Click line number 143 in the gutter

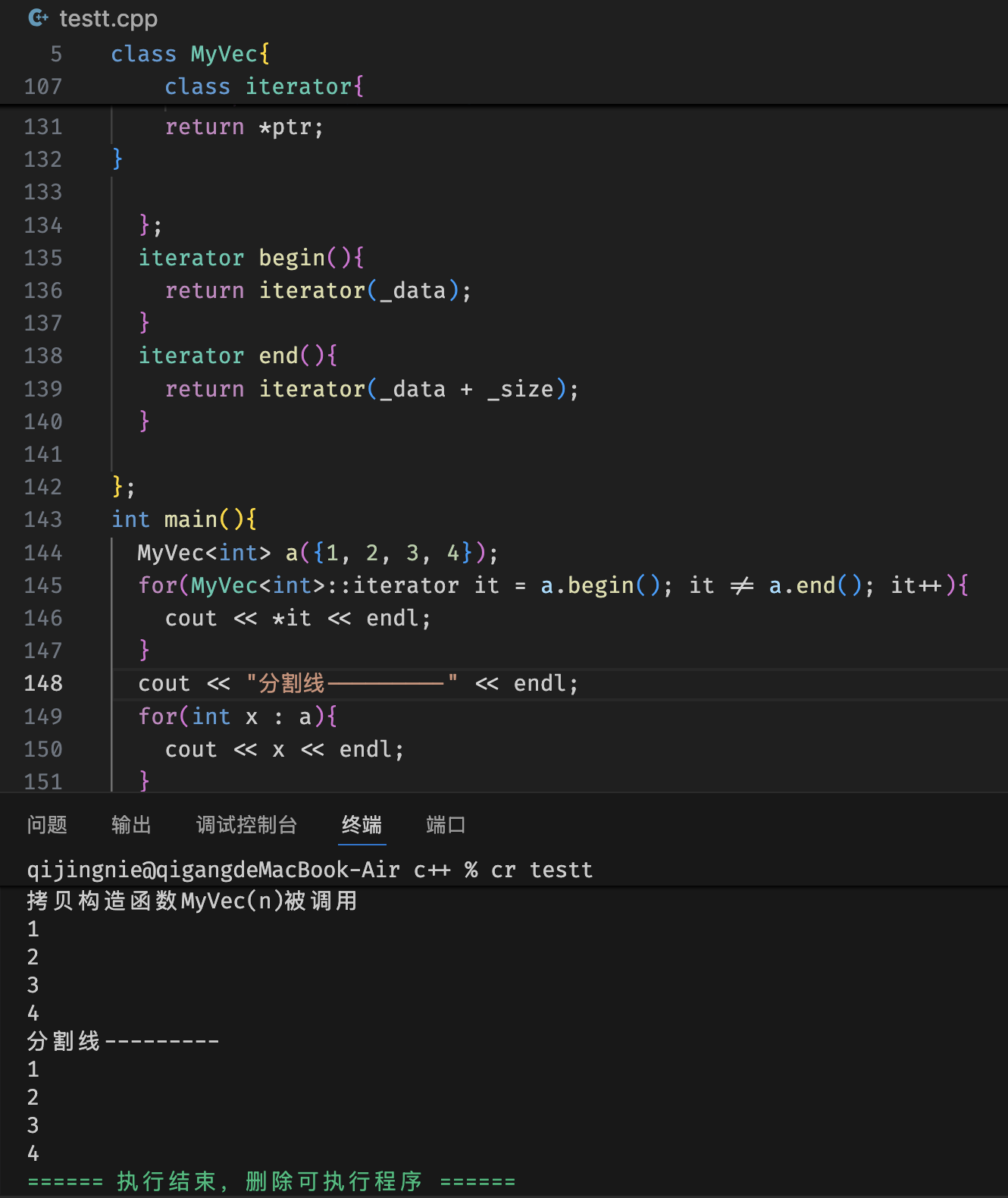[x=43, y=519]
